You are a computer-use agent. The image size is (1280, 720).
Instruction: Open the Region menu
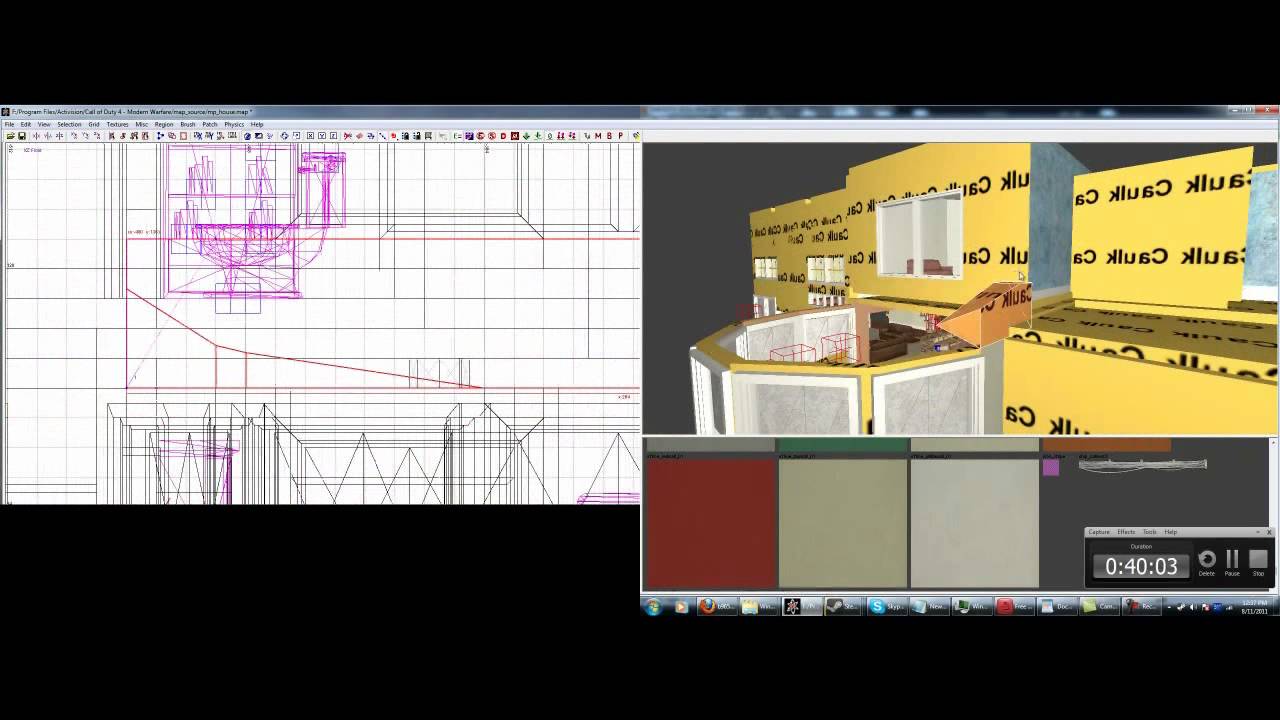pos(164,124)
